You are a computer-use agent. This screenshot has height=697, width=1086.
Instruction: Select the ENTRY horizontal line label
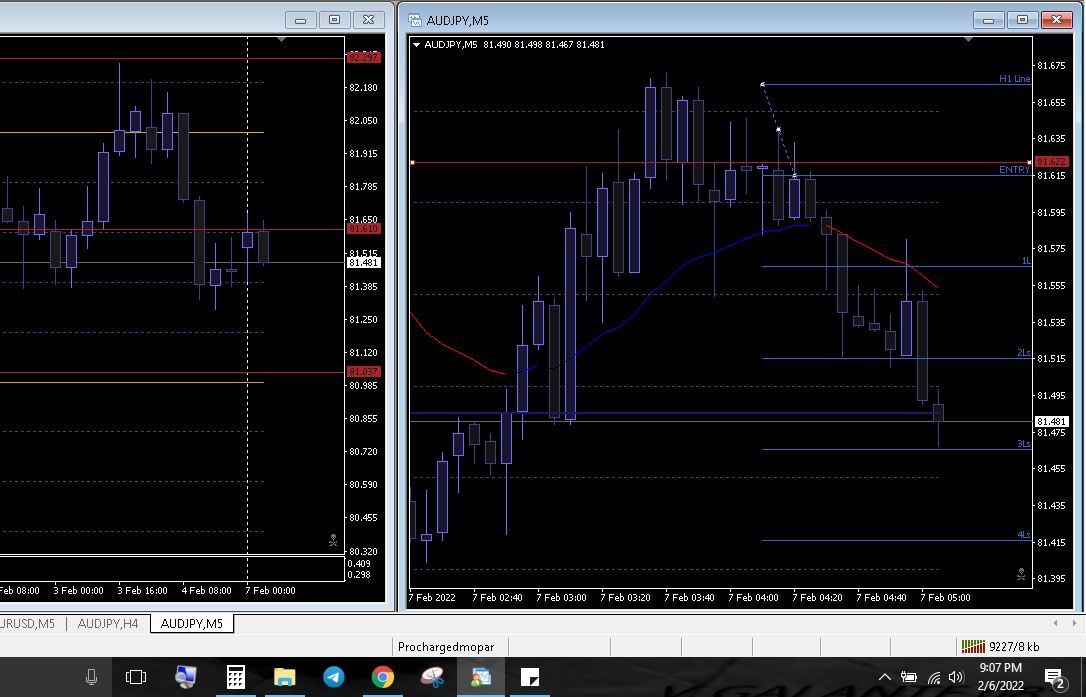[1013, 170]
